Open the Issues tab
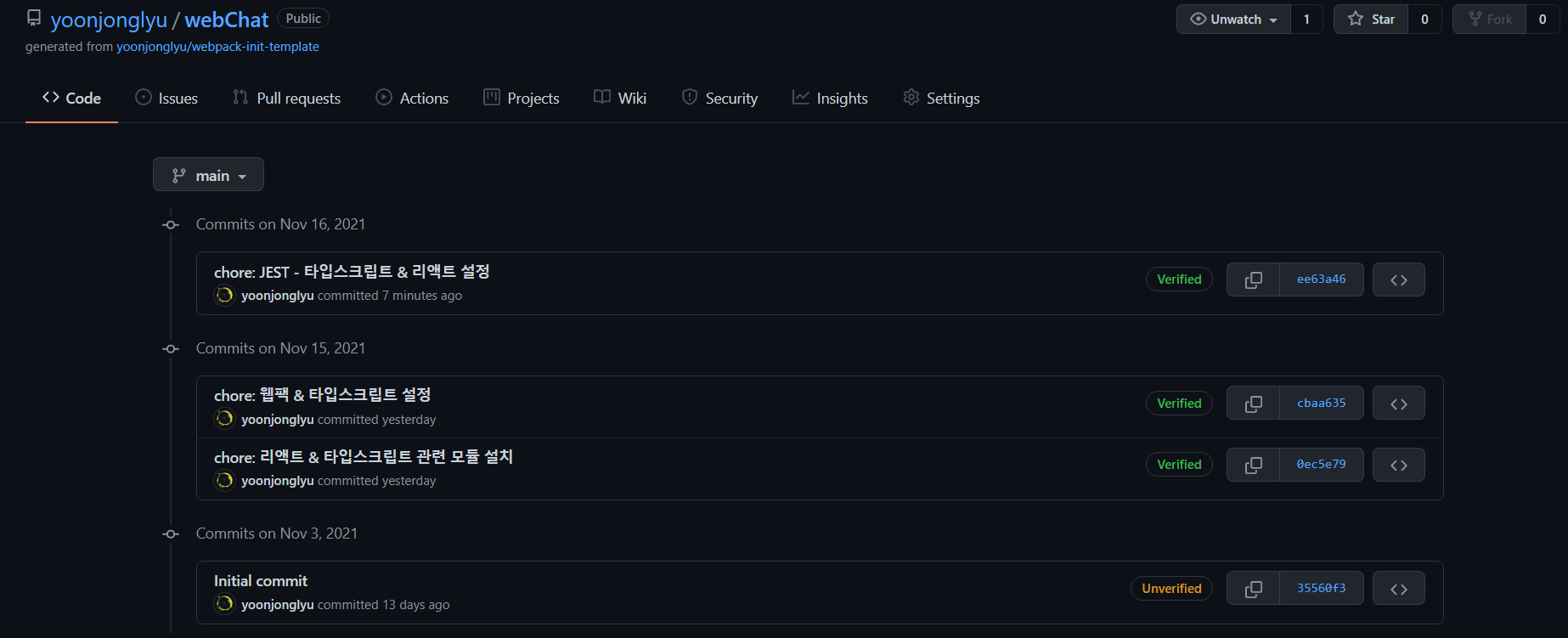The height and width of the screenshot is (638, 1568). (x=166, y=99)
